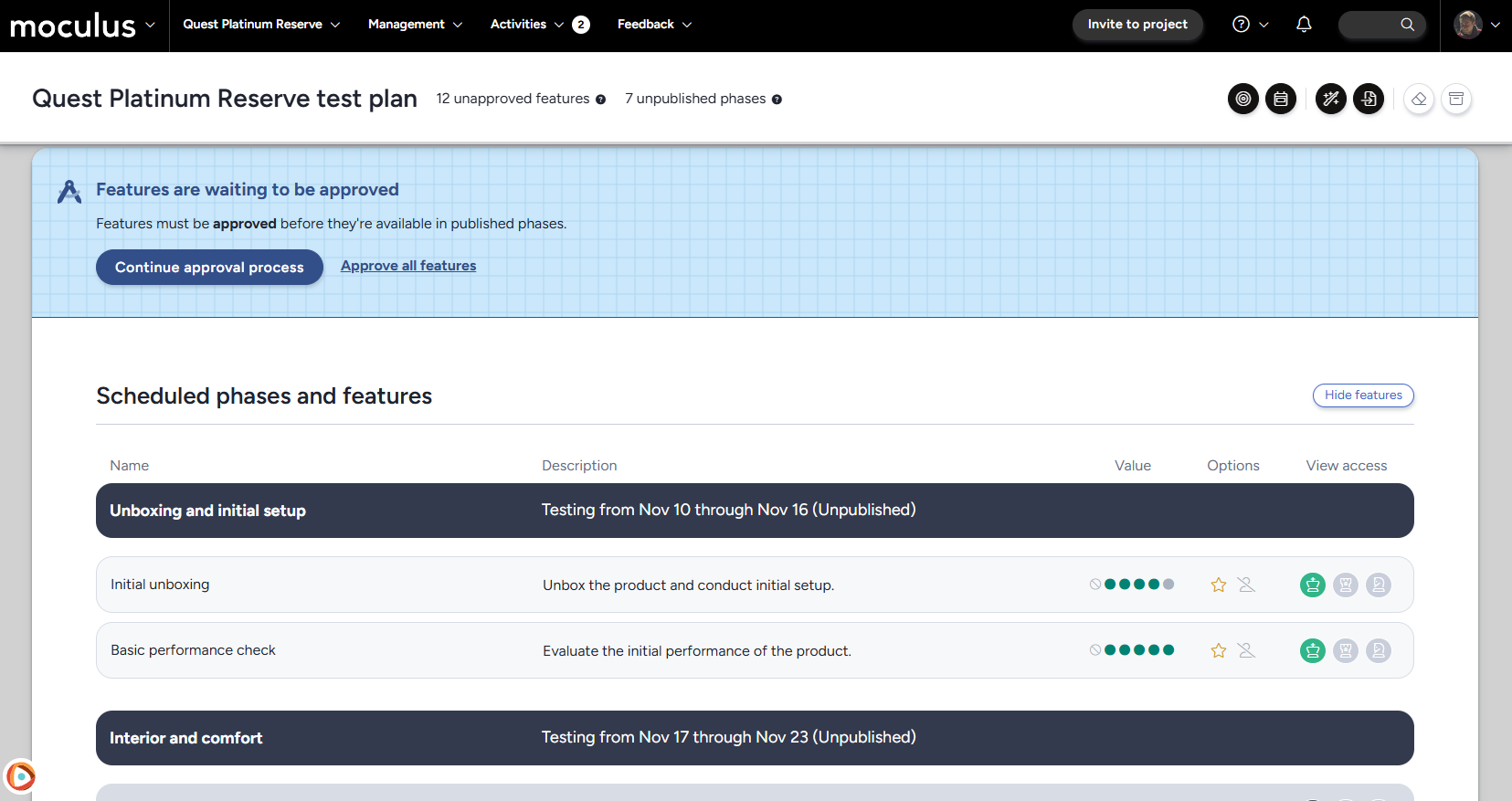Click the eraser icon
Image resolution: width=1512 pixels, height=801 pixels.
1418,99
